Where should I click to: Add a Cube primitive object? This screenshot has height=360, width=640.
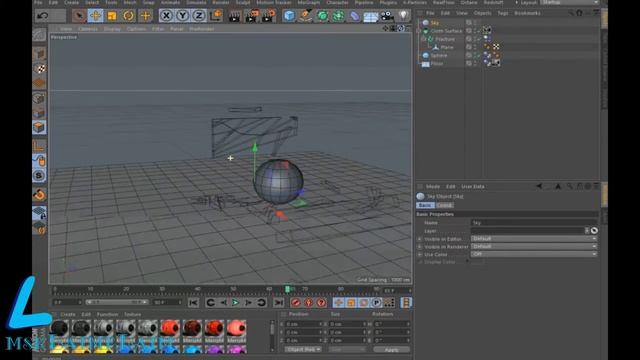pyautogui.click(x=289, y=16)
